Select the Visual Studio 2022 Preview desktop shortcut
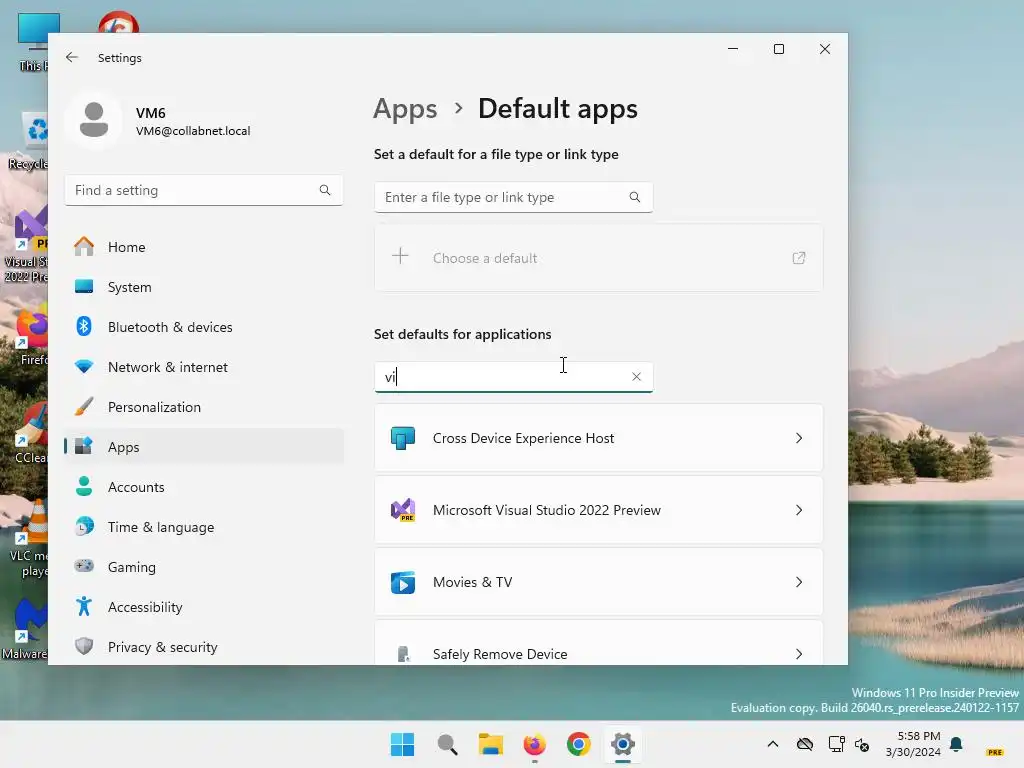 point(26,245)
